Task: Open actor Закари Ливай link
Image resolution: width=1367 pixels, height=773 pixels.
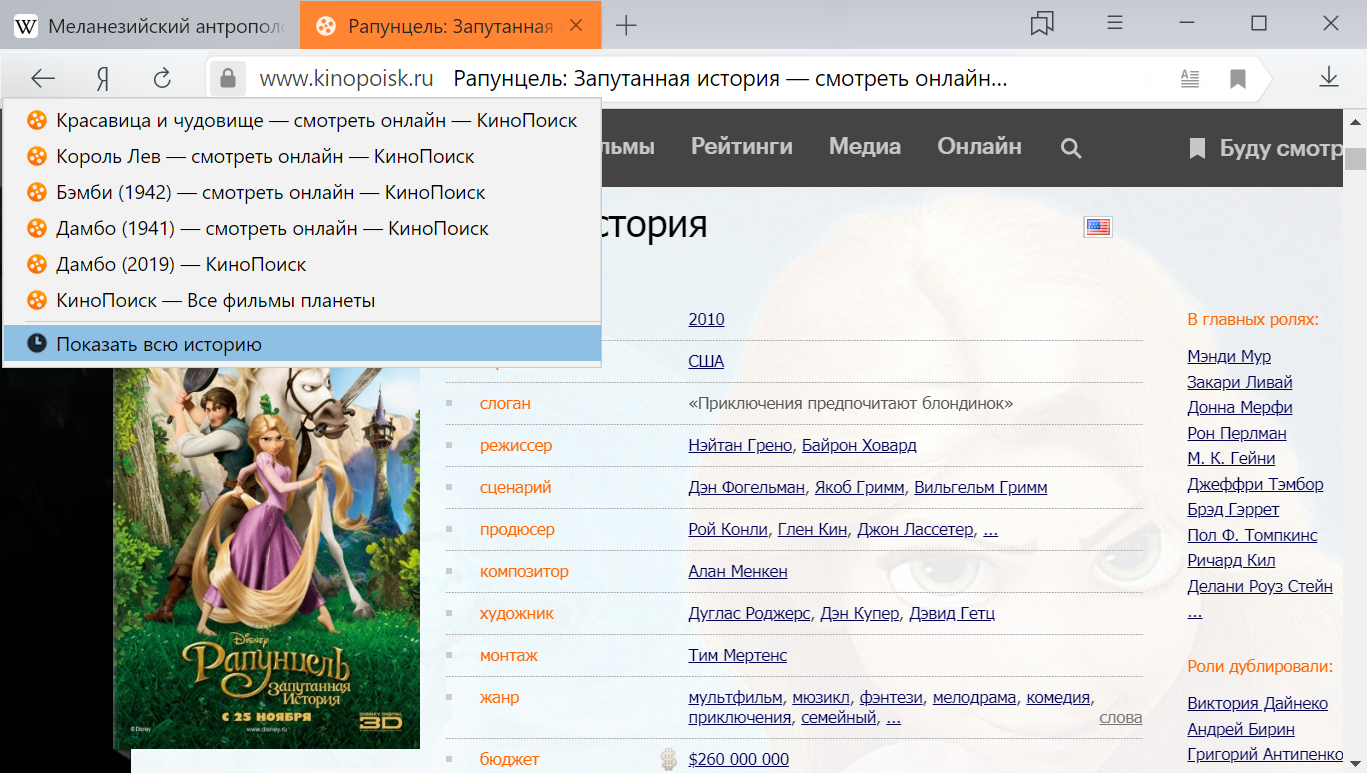Action: (1240, 382)
